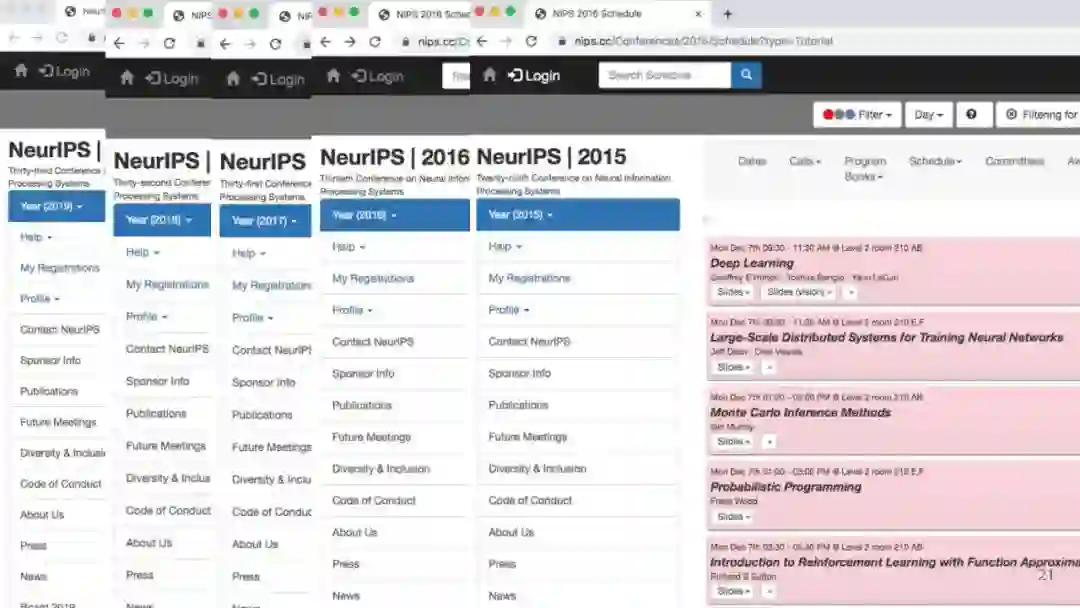Open Slides (vision) dropdown under Deep Learning

(x=799, y=292)
